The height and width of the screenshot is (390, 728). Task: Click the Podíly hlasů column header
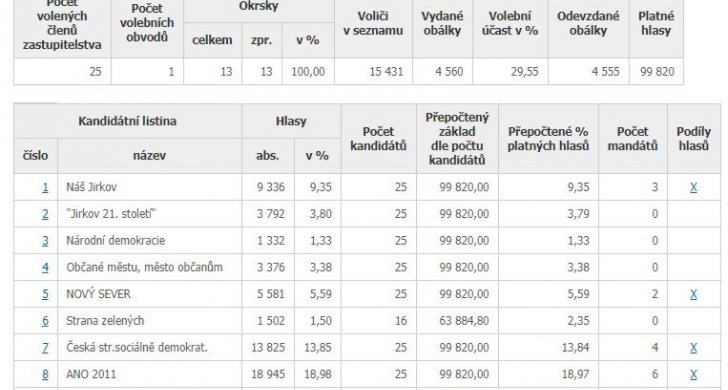coord(694,138)
